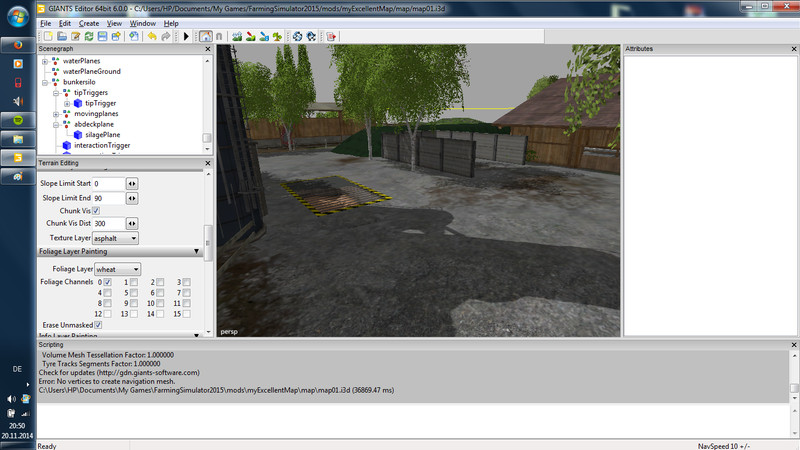800x450 pixels.
Task: Toggle the Erase Unmasked checkbox
Action: tap(98, 325)
